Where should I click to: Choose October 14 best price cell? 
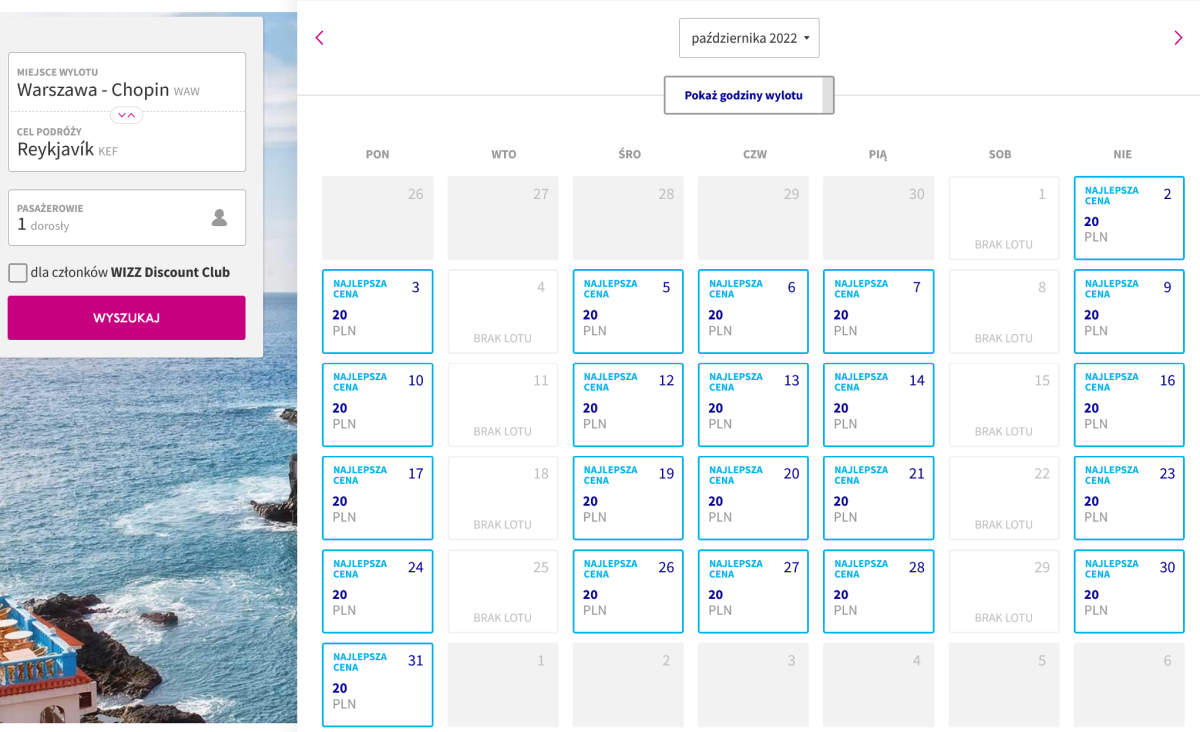pos(879,404)
